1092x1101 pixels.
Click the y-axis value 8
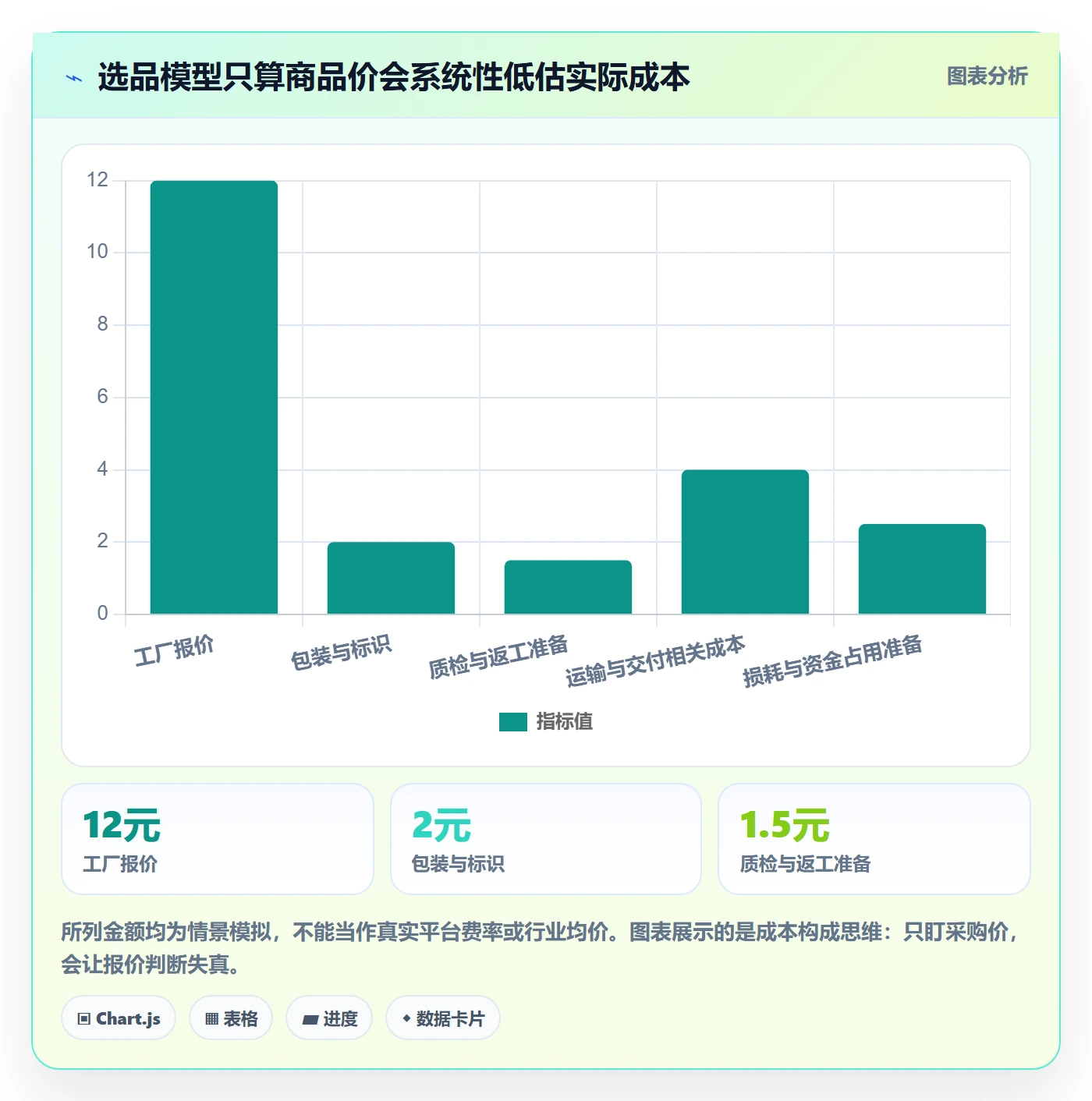(102, 324)
